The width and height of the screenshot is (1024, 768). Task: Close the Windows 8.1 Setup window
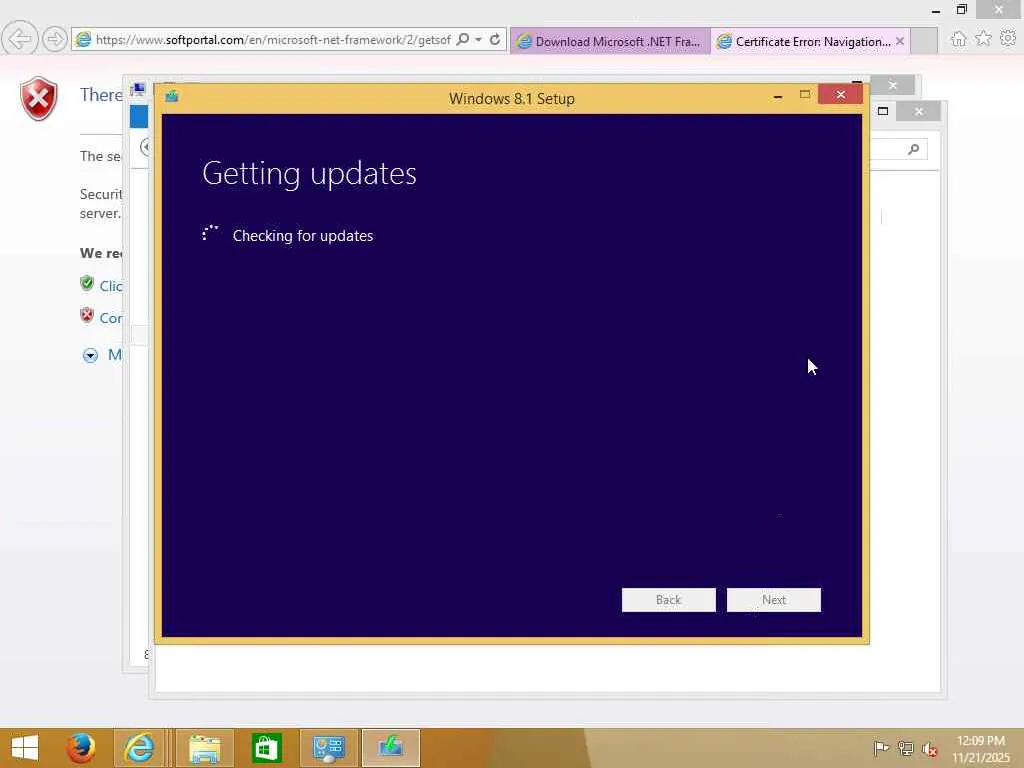tap(840, 95)
